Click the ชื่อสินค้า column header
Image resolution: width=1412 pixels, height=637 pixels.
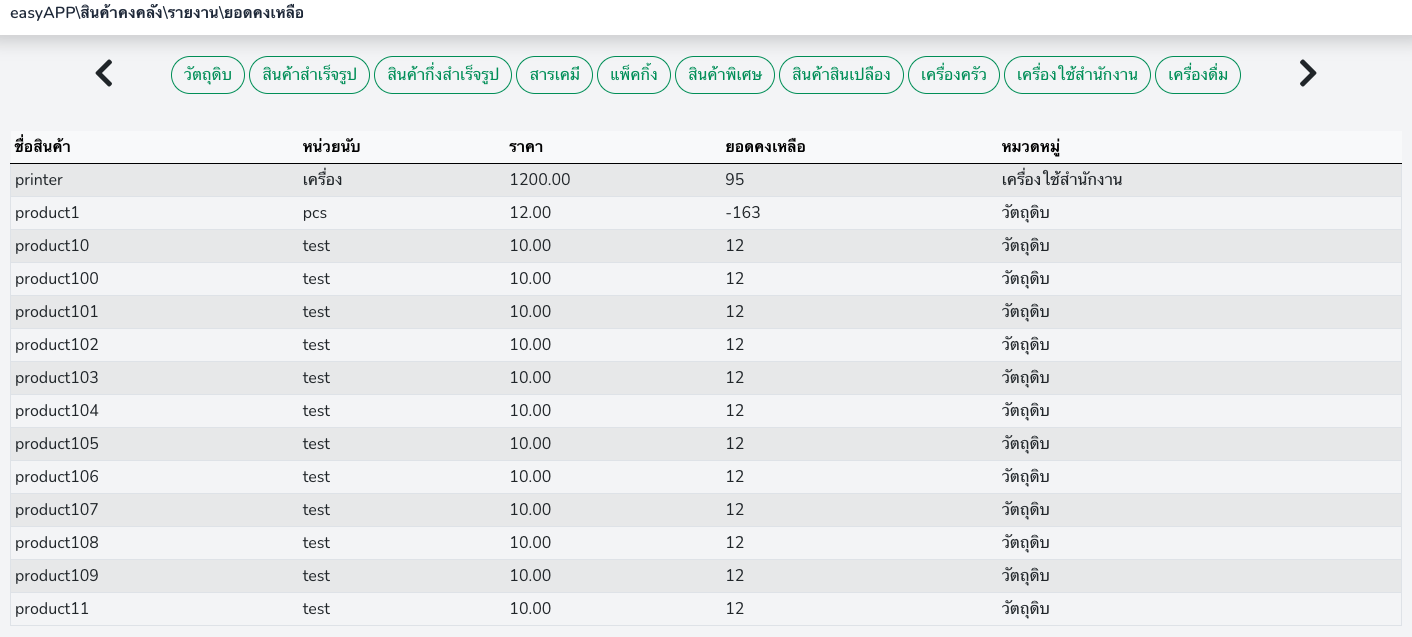tap(43, 148)
